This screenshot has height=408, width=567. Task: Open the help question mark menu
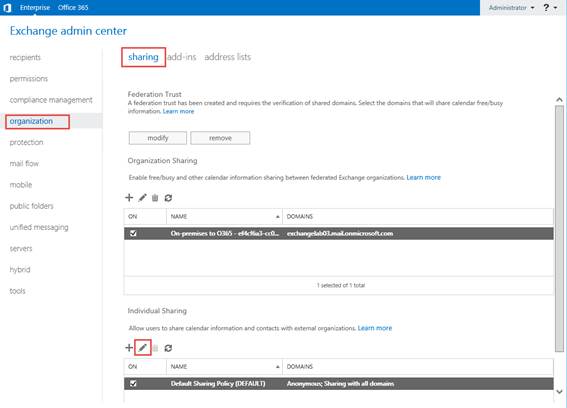[546, 8]
